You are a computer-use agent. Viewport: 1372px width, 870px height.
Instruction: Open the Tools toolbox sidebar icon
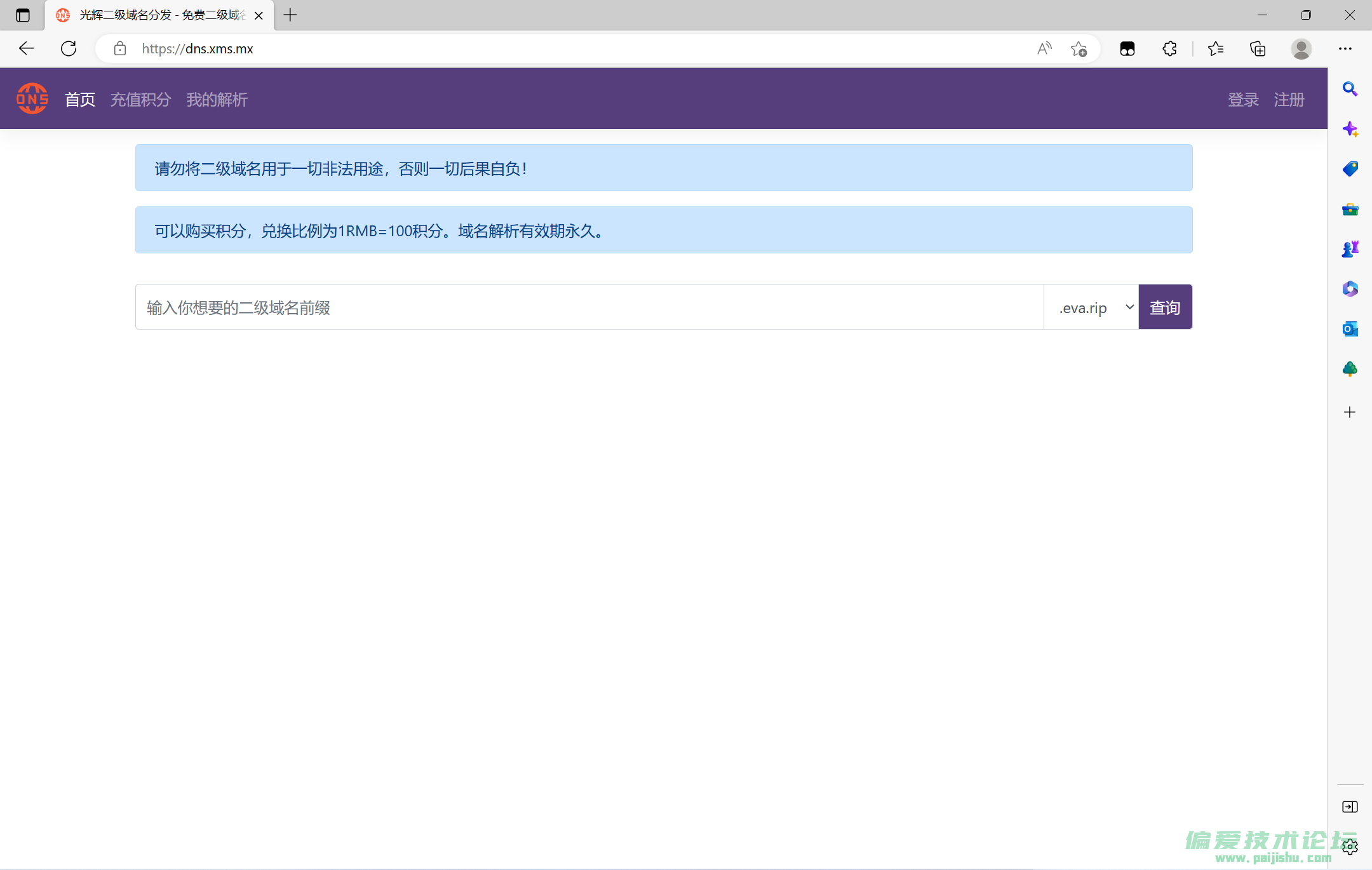[x=1350, y=210]
